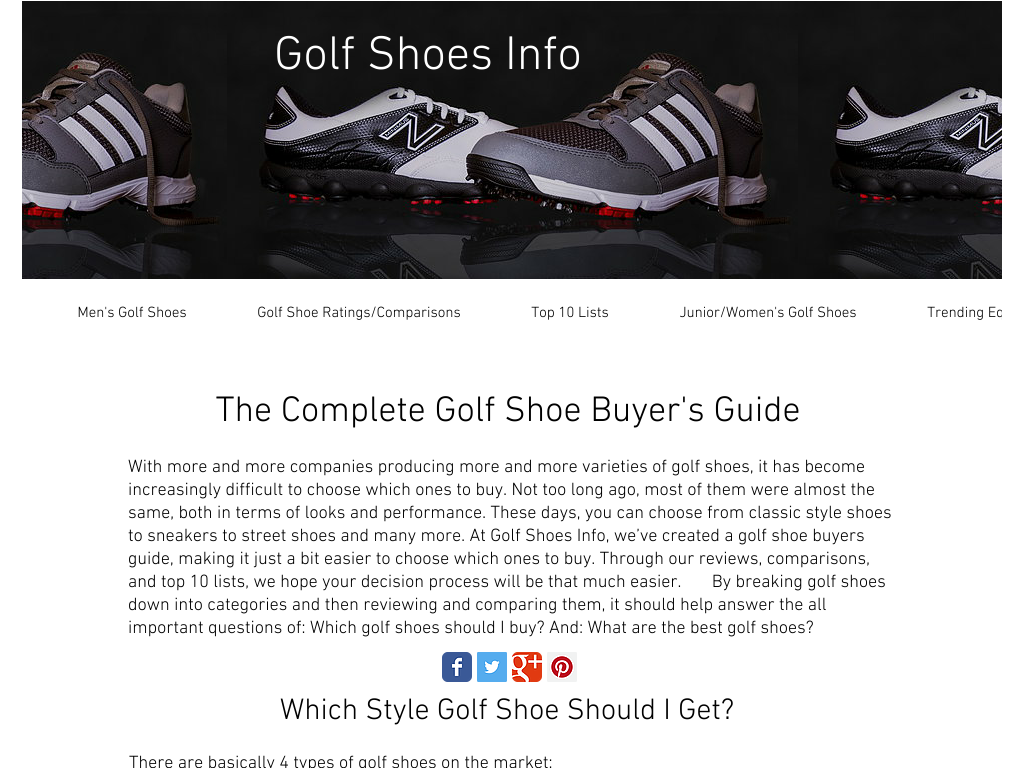
Task: Select Junior/Women's Golf Shoes menu item
Action: pyautogui.click(x=767, y=312)
